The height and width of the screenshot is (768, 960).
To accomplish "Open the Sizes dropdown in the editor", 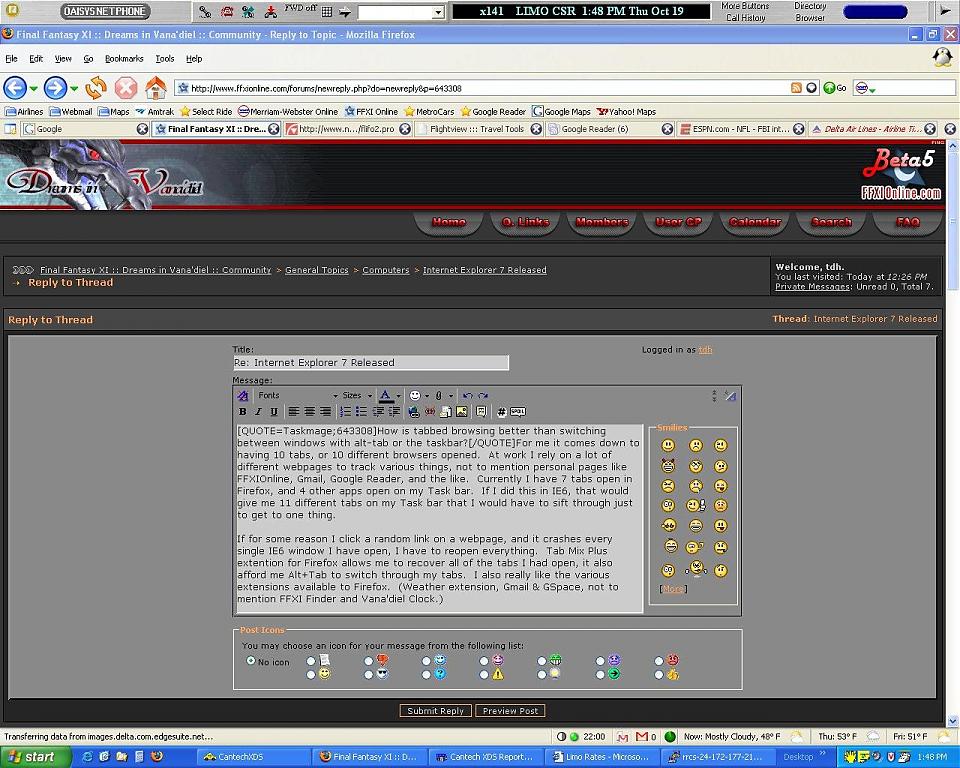I will [358, 396].
